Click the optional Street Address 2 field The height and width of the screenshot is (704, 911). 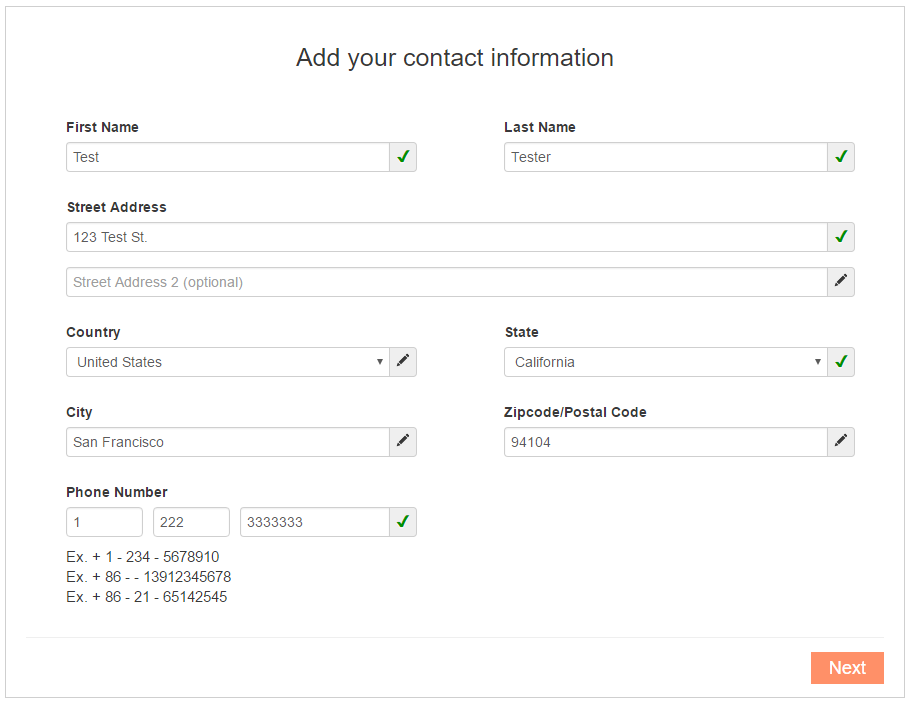point(446,282)
